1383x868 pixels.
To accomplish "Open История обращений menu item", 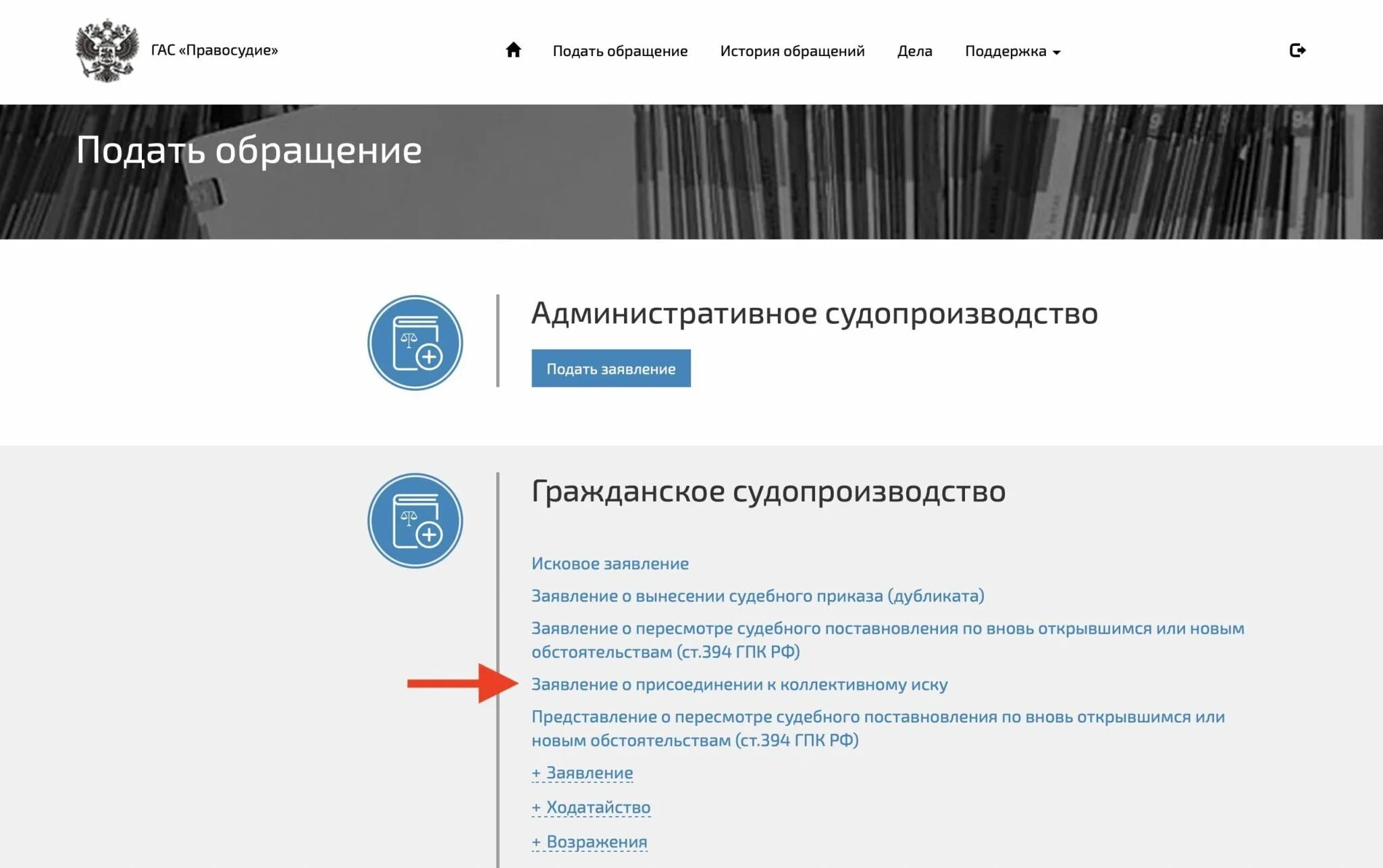I will click(793, 51).
